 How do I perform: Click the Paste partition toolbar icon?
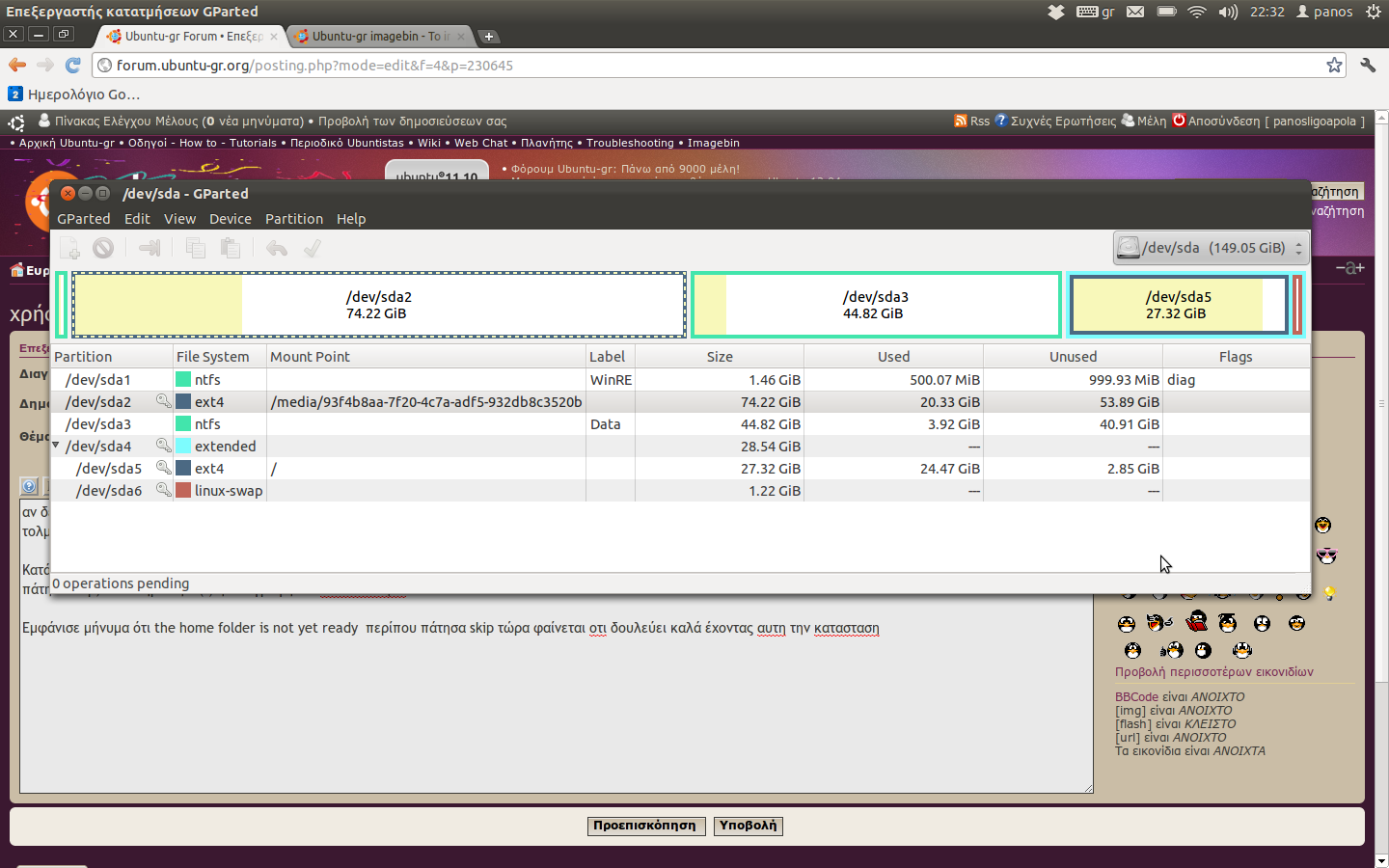230,249
